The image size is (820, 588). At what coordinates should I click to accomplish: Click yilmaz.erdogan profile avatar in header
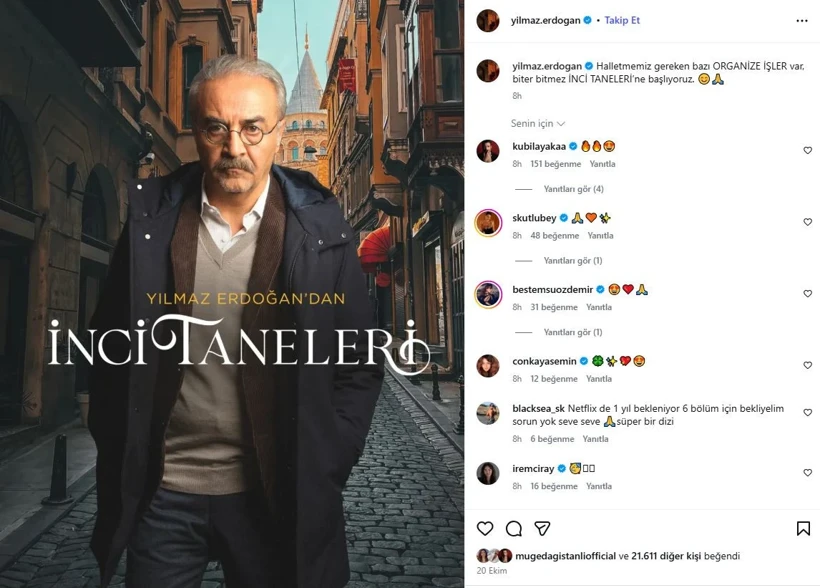488,20
